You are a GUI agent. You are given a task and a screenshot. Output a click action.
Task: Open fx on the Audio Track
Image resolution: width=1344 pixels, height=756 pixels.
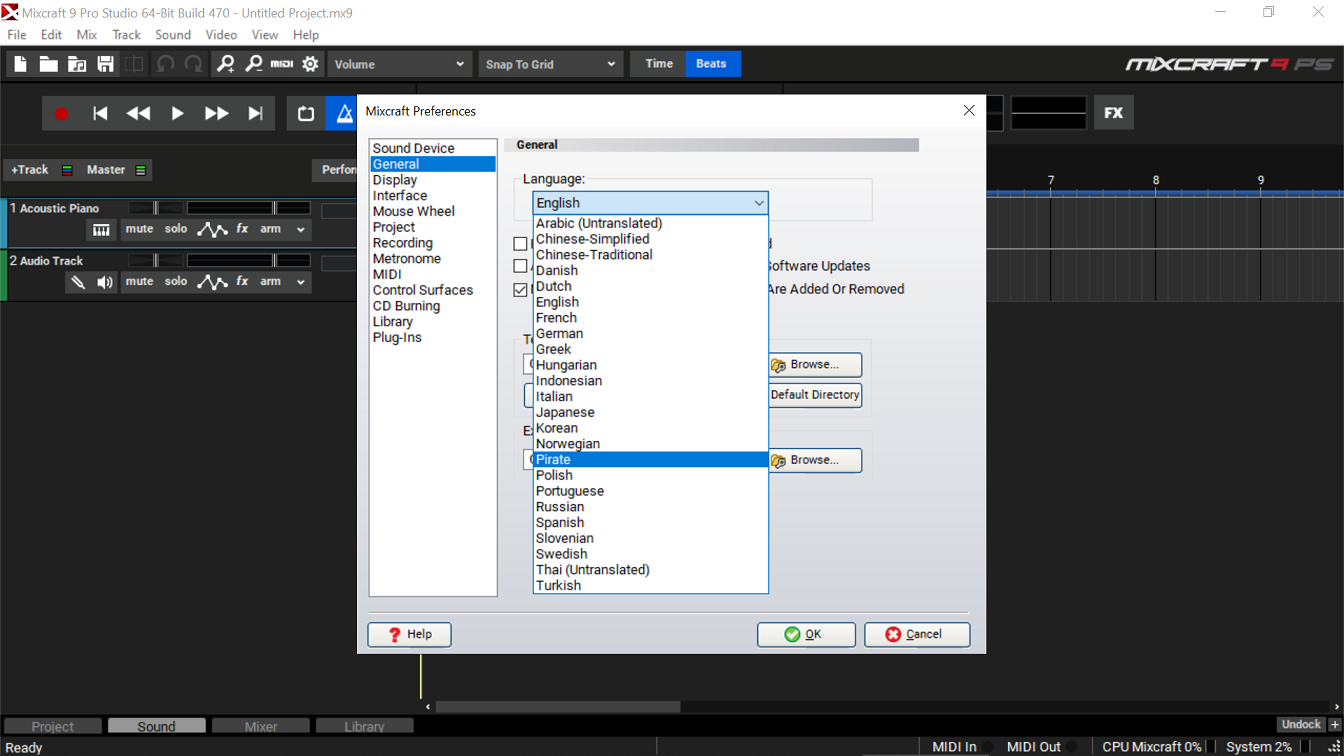(x=242, y=282)
